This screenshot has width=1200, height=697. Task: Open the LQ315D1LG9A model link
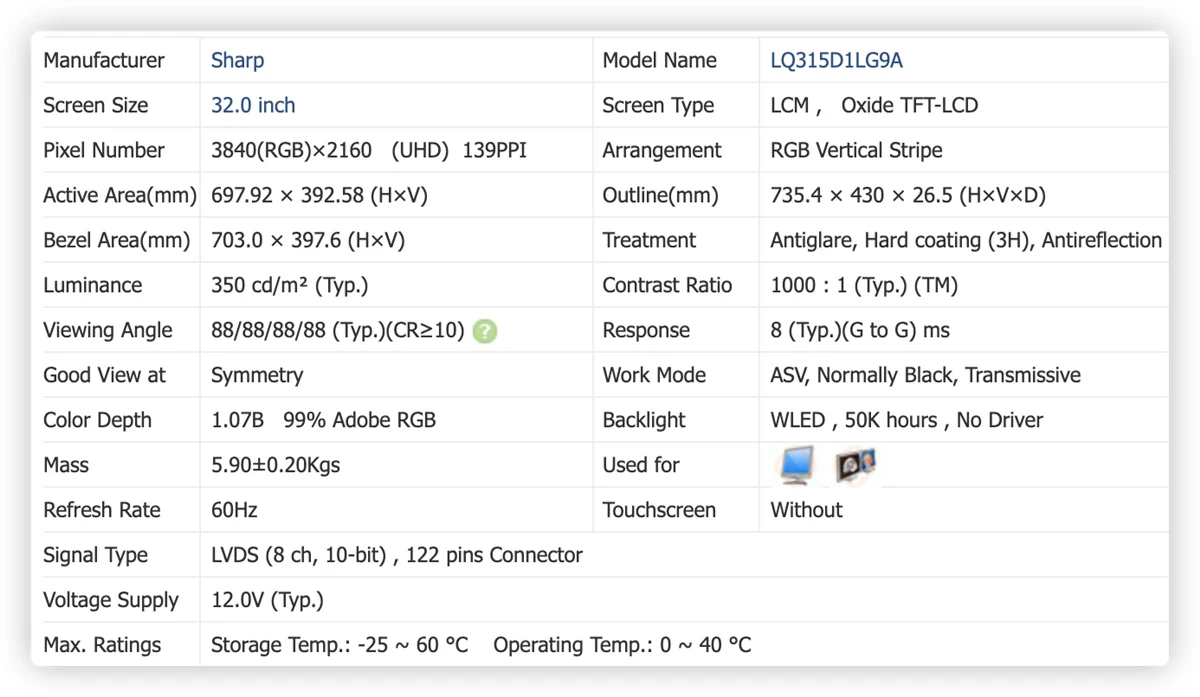836,60
